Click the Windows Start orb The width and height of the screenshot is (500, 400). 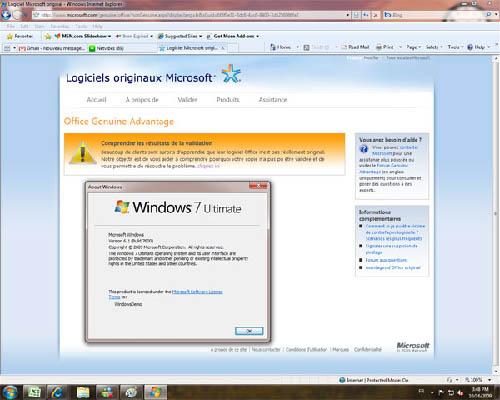10,392
